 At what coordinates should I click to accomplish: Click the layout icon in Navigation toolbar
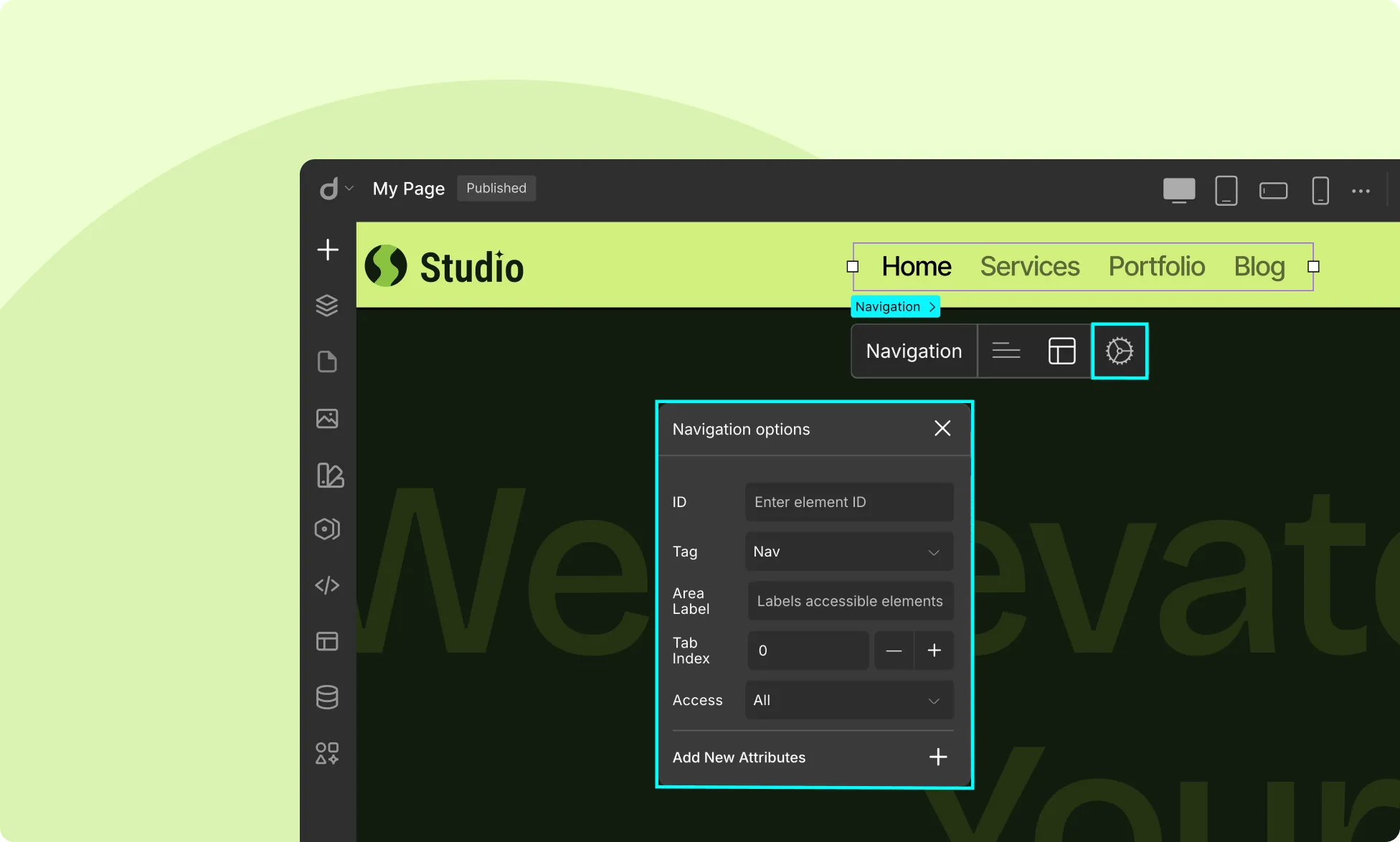(x=1062, y=351)
